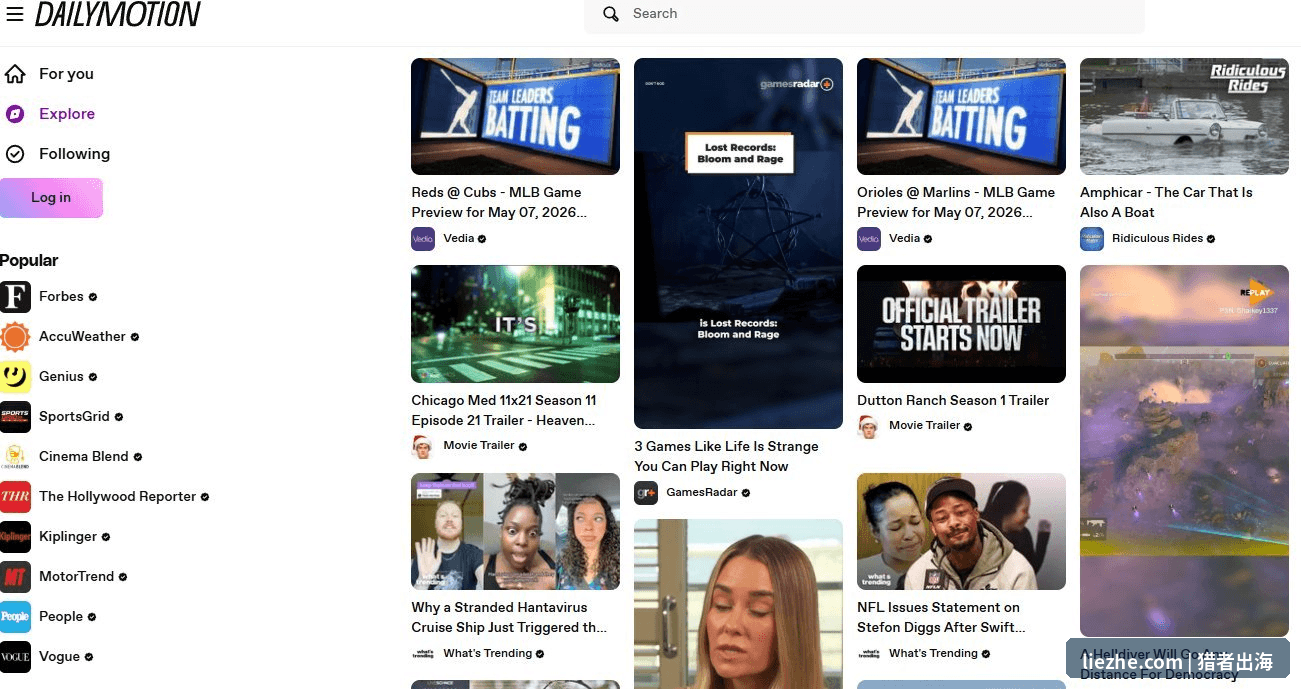Click Movie Trailer avatar under Dutton Ranch
The width and height of the screenshot is (1301, 689).
pyautogui.click(x=869, y=426)
